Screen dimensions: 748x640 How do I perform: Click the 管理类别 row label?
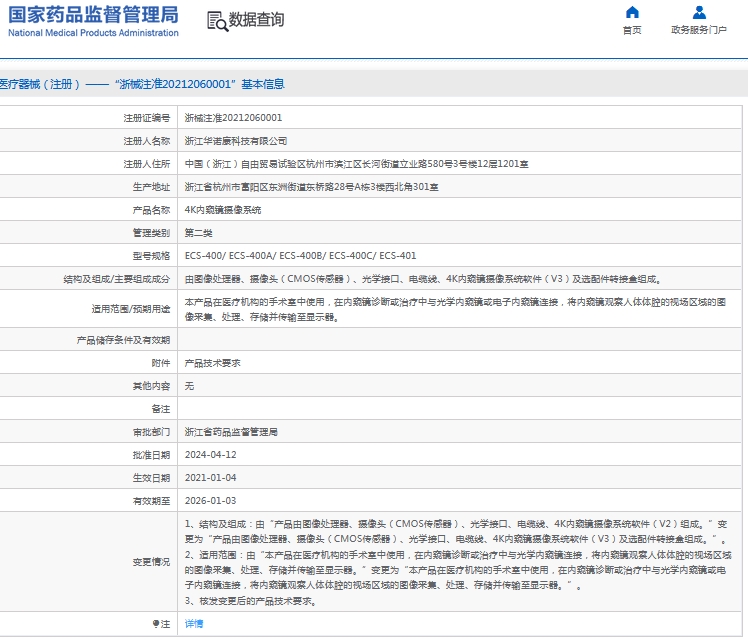point(151,233)
